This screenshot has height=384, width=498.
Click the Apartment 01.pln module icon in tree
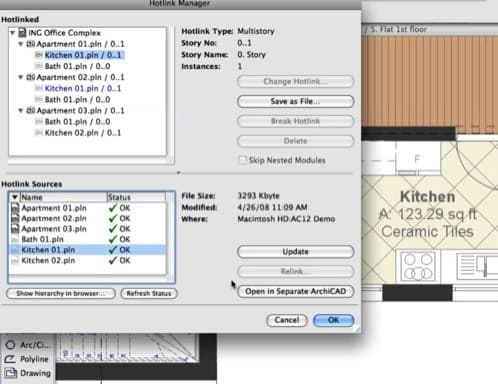31,44
